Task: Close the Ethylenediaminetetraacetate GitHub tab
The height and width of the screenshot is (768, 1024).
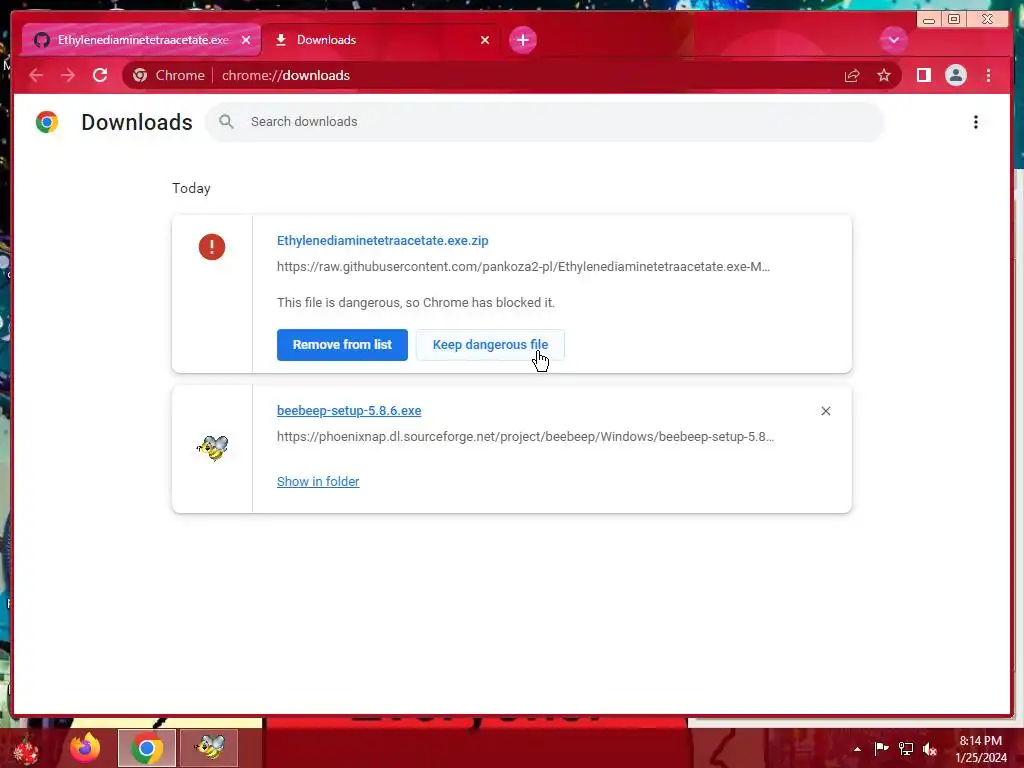Action: pyautogui.click(x=246, y=40)
